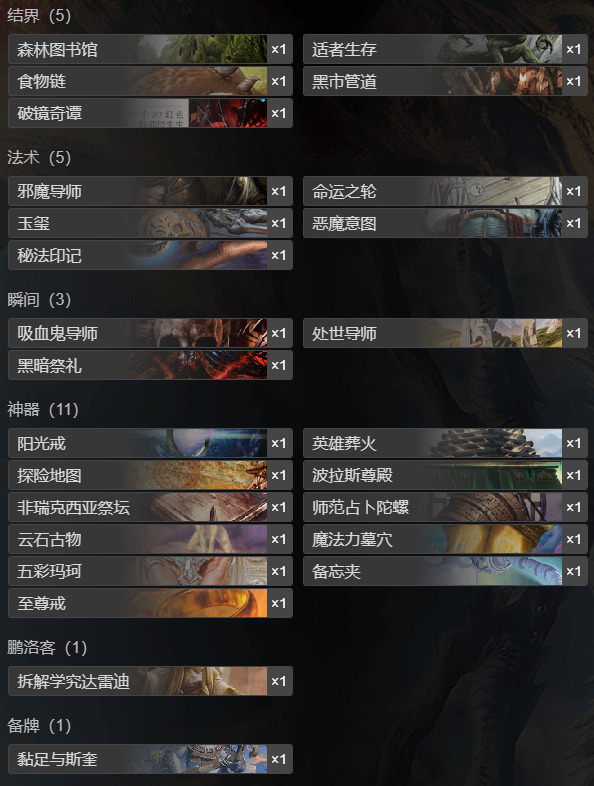Screen dimensions: 594x786
Task: Click the 玉玺 card thumbnail
Action: pyautogui.click(x=201, y=223)
